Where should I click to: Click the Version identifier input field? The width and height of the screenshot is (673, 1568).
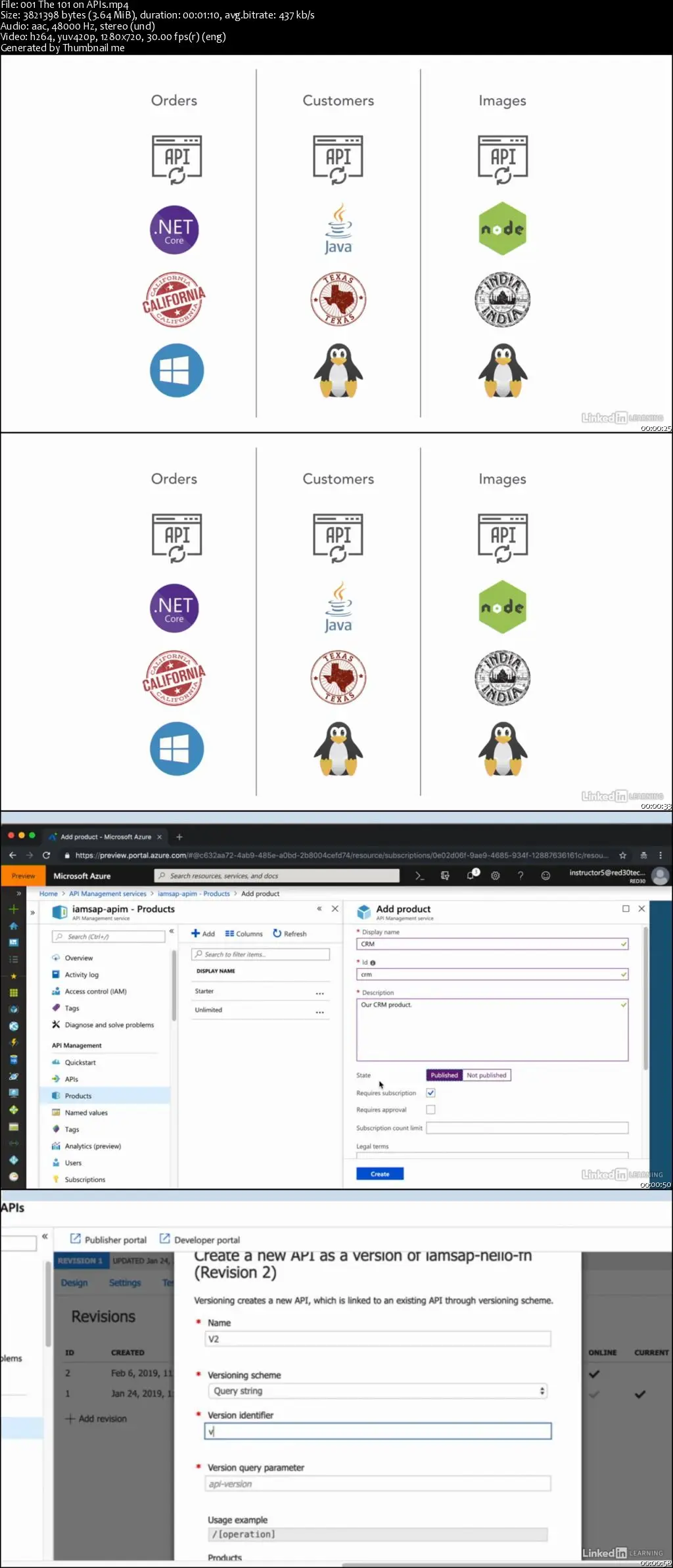[x=378, y=1431]
